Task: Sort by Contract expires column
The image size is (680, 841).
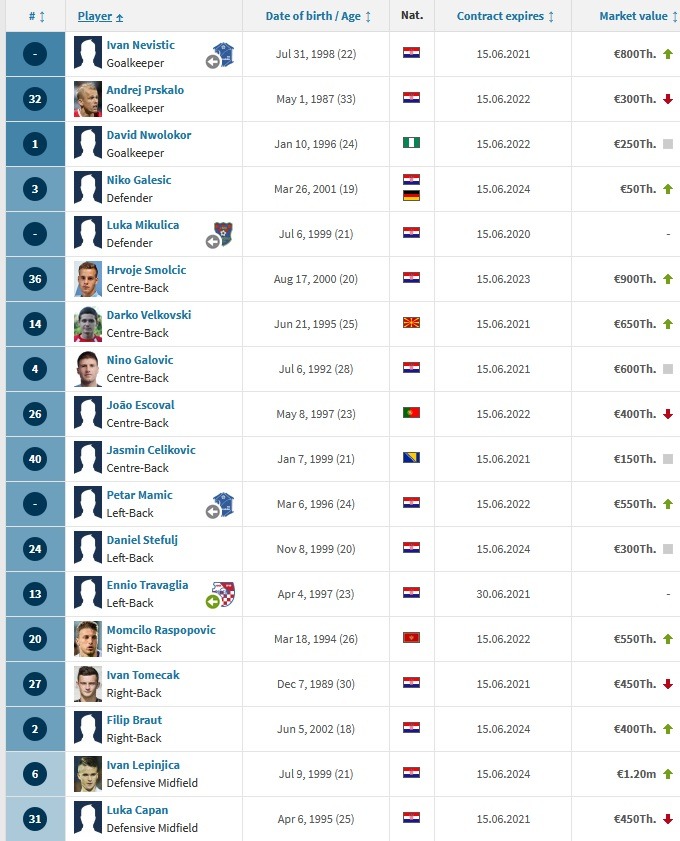Action: tap(505, 16)
